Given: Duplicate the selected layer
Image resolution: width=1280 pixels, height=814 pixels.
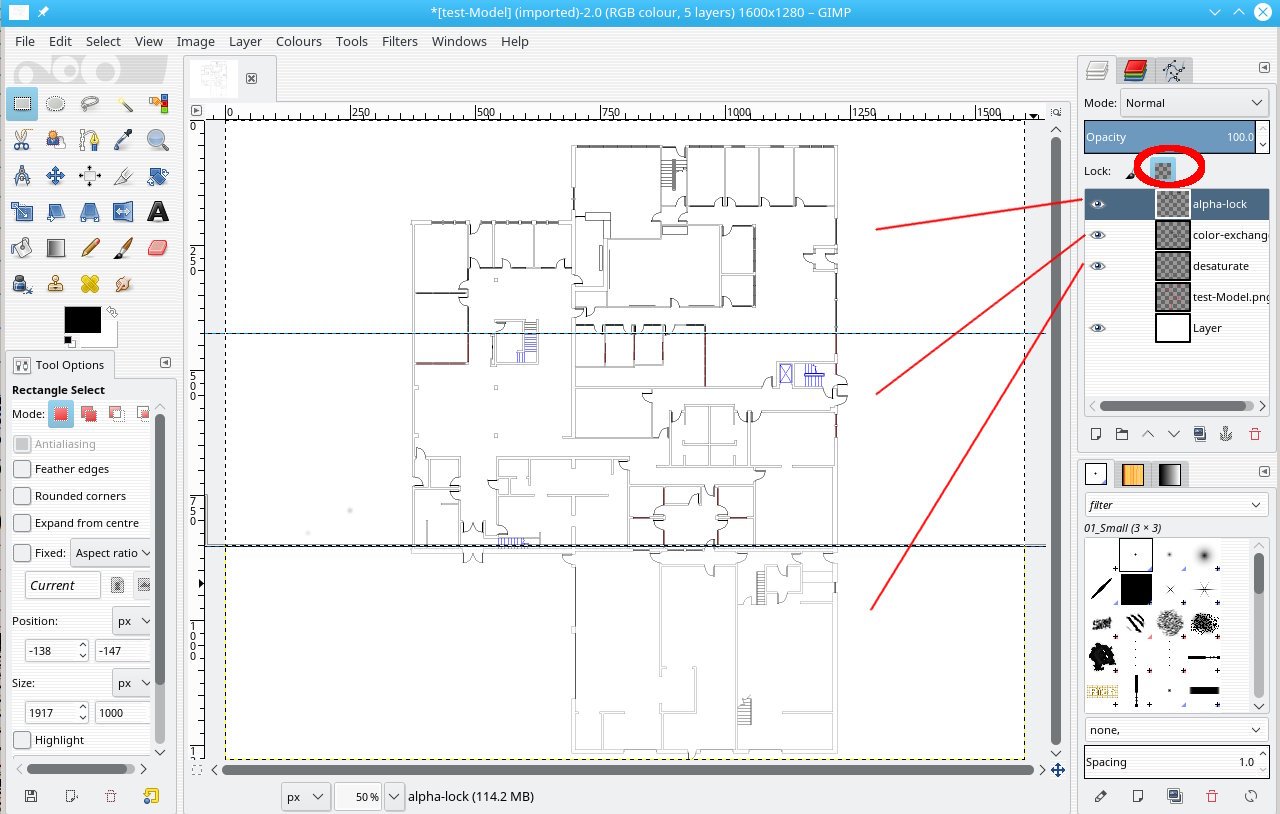Looking at the screenshot, I should (x=1201, y=434).
